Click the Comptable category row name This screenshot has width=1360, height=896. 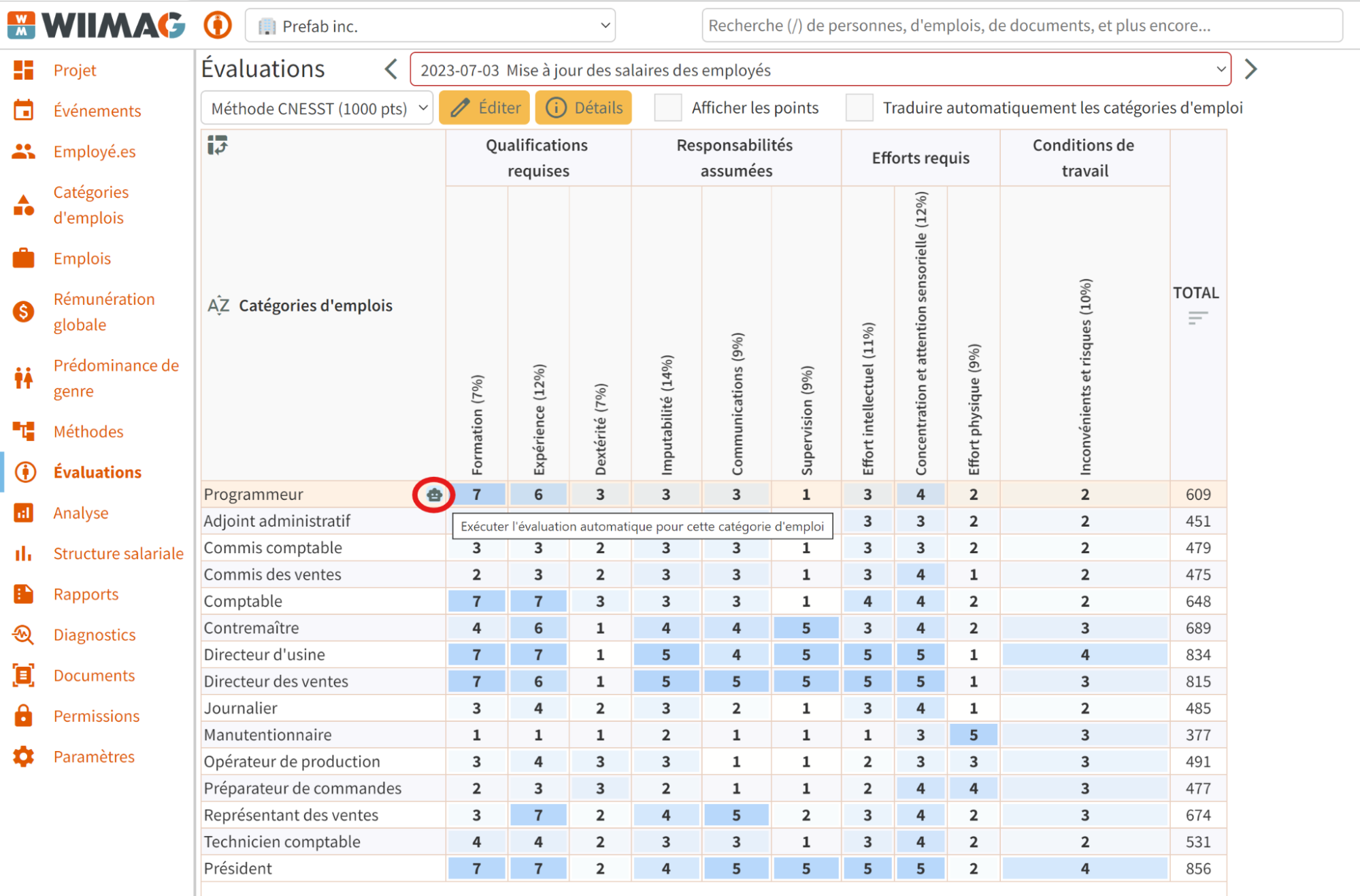243,601
